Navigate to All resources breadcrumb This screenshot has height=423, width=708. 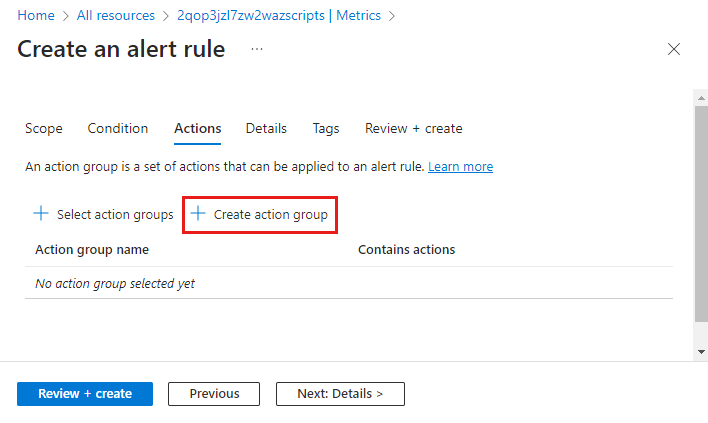116,15
